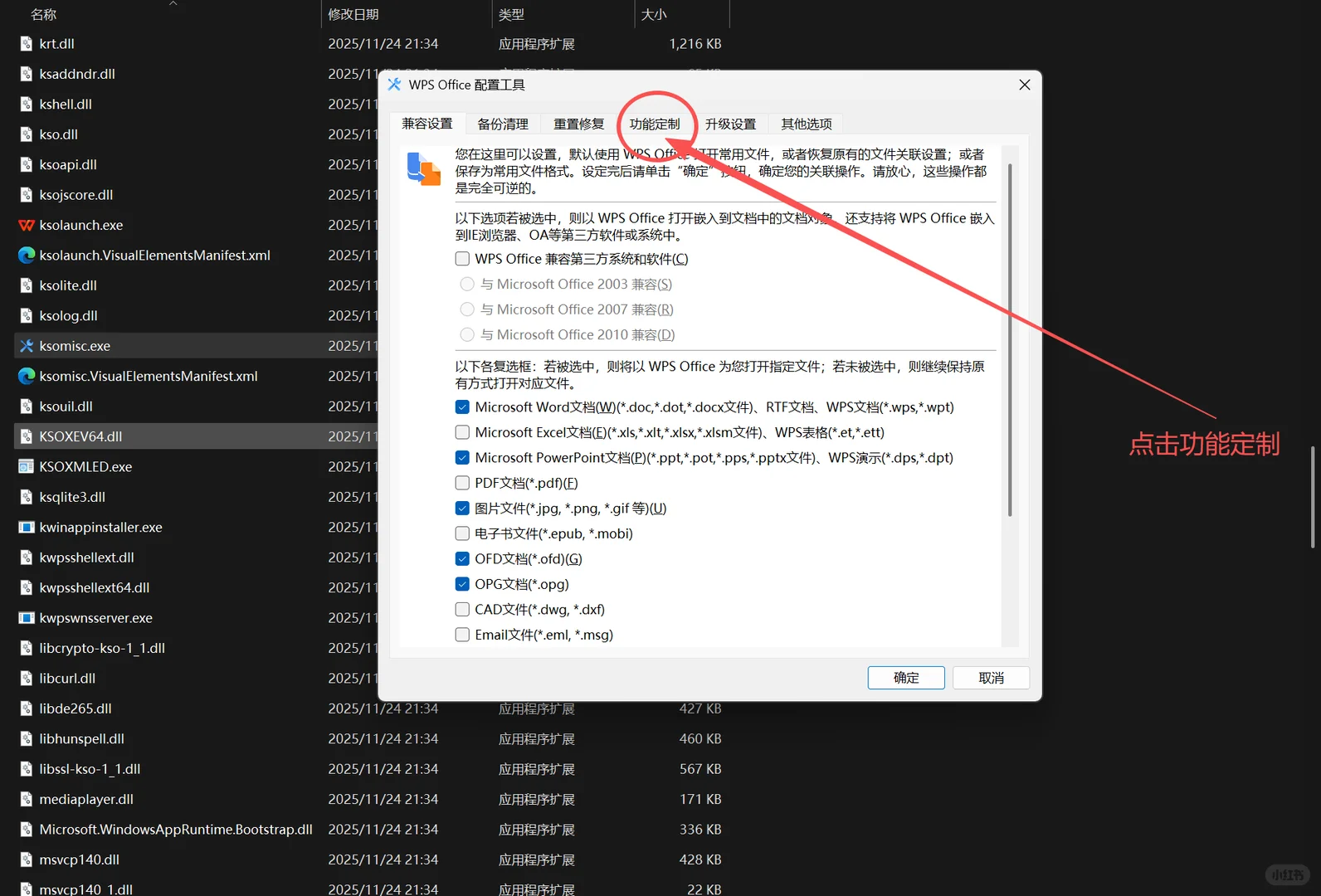Sort files by 名称 column header
Screen dimensions: 1321x896
[43, 14]
